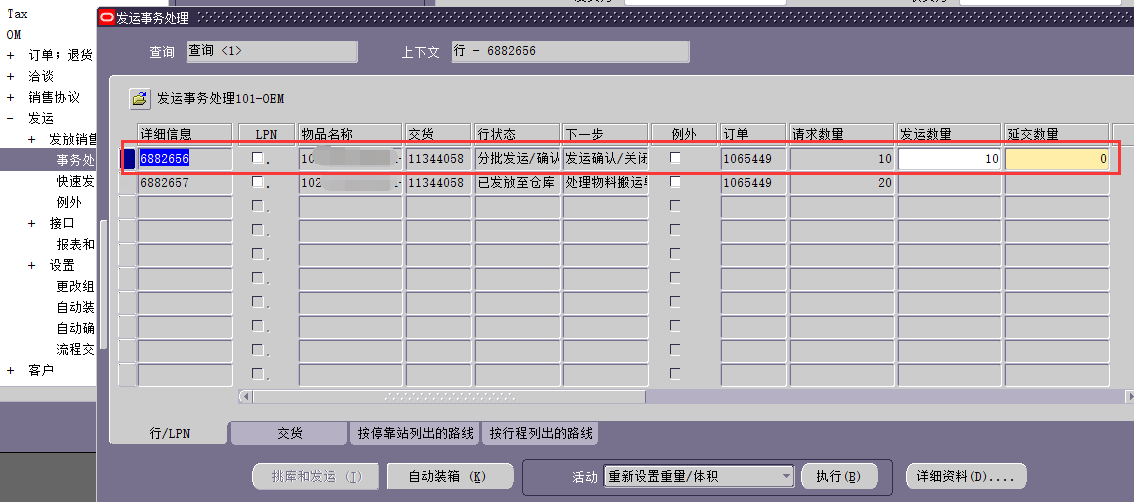Image resolution: width=1134 pixels, height=502 pixels.
Task: Expand the 订单; 退货 tree node
Action: (11, 55)
